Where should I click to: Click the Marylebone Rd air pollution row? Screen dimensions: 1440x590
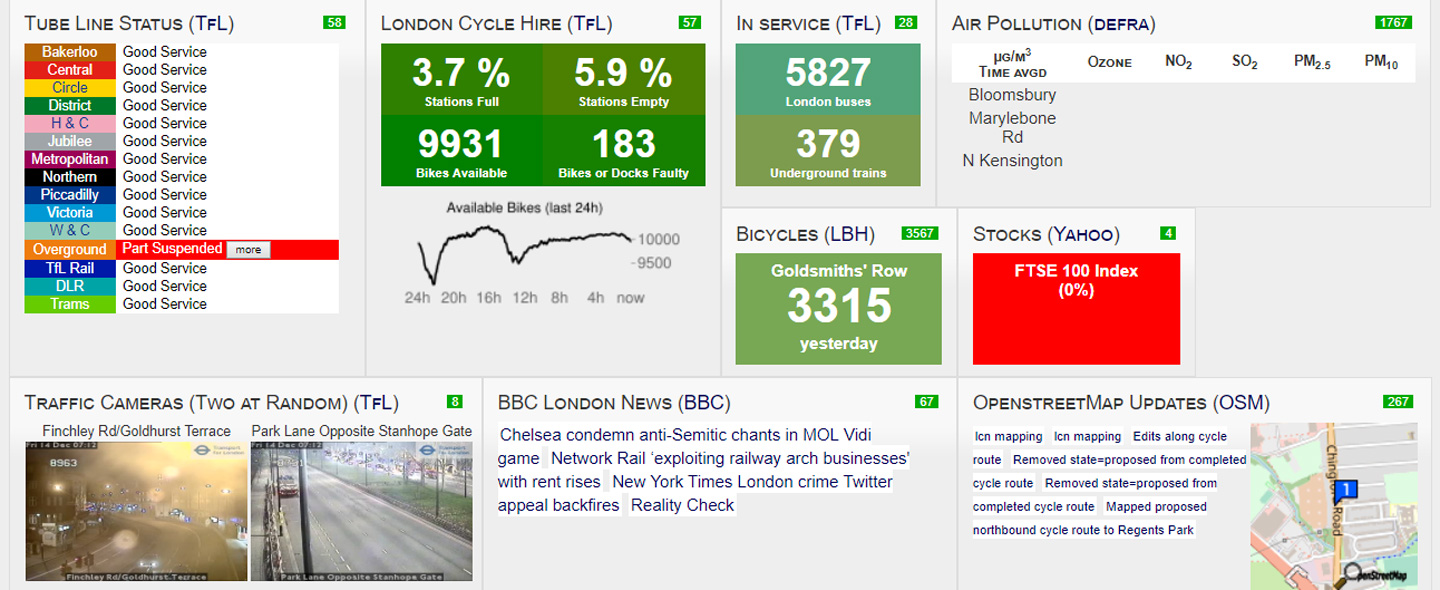1012,127
